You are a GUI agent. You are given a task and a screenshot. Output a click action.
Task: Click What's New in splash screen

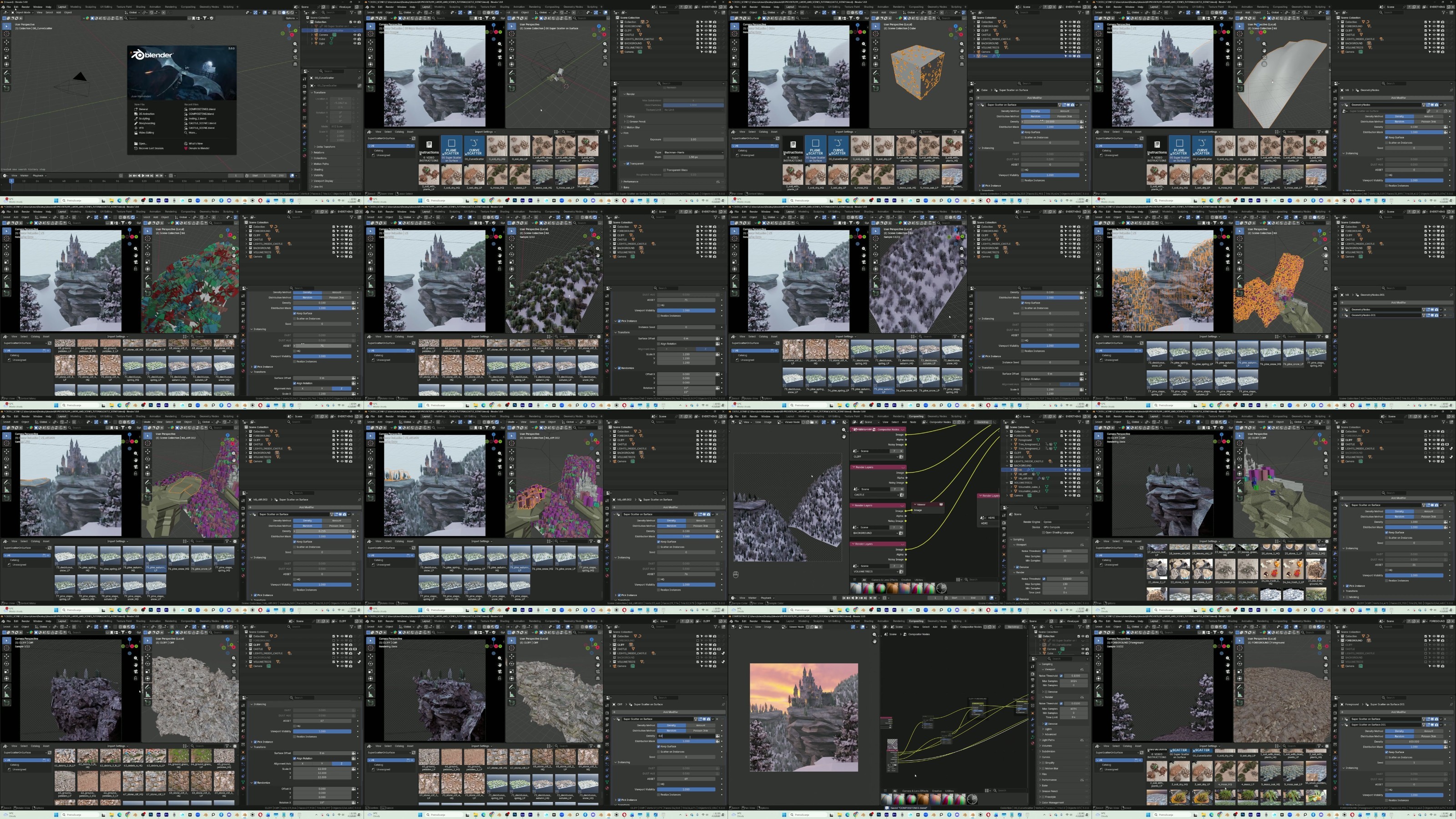coord(196,144)
